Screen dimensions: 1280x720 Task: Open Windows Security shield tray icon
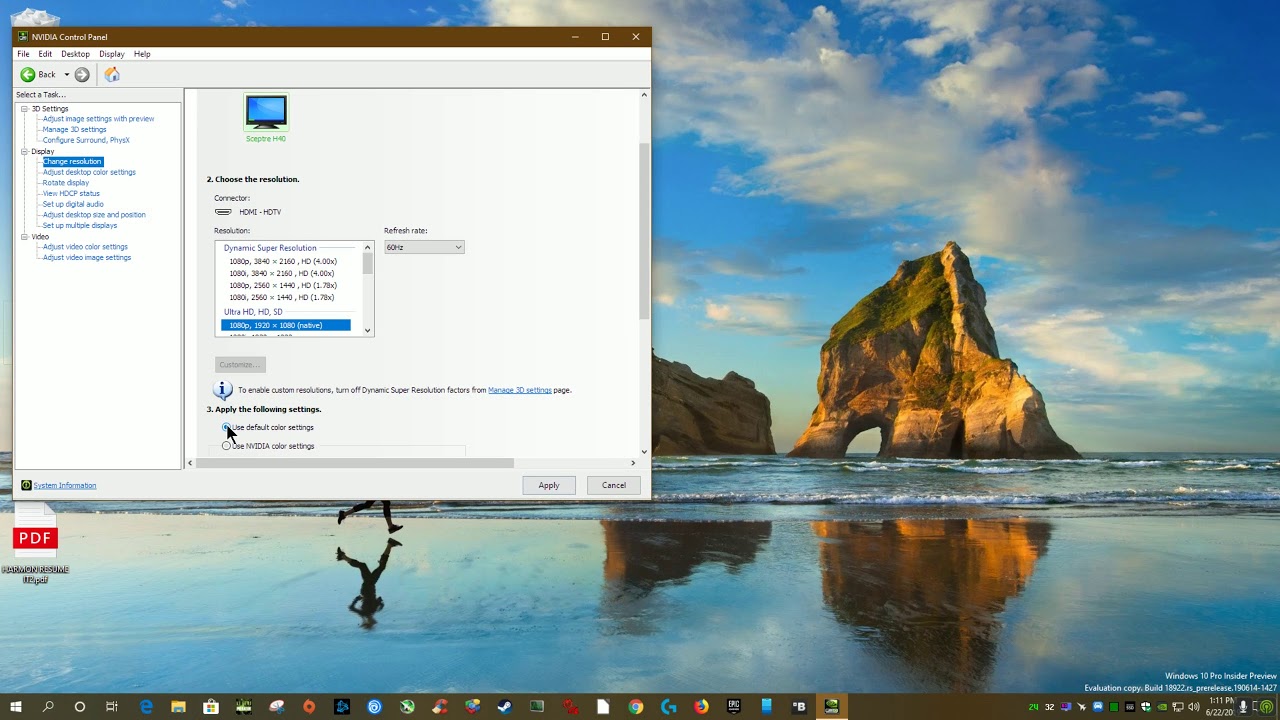click(x=1145, y=707)
